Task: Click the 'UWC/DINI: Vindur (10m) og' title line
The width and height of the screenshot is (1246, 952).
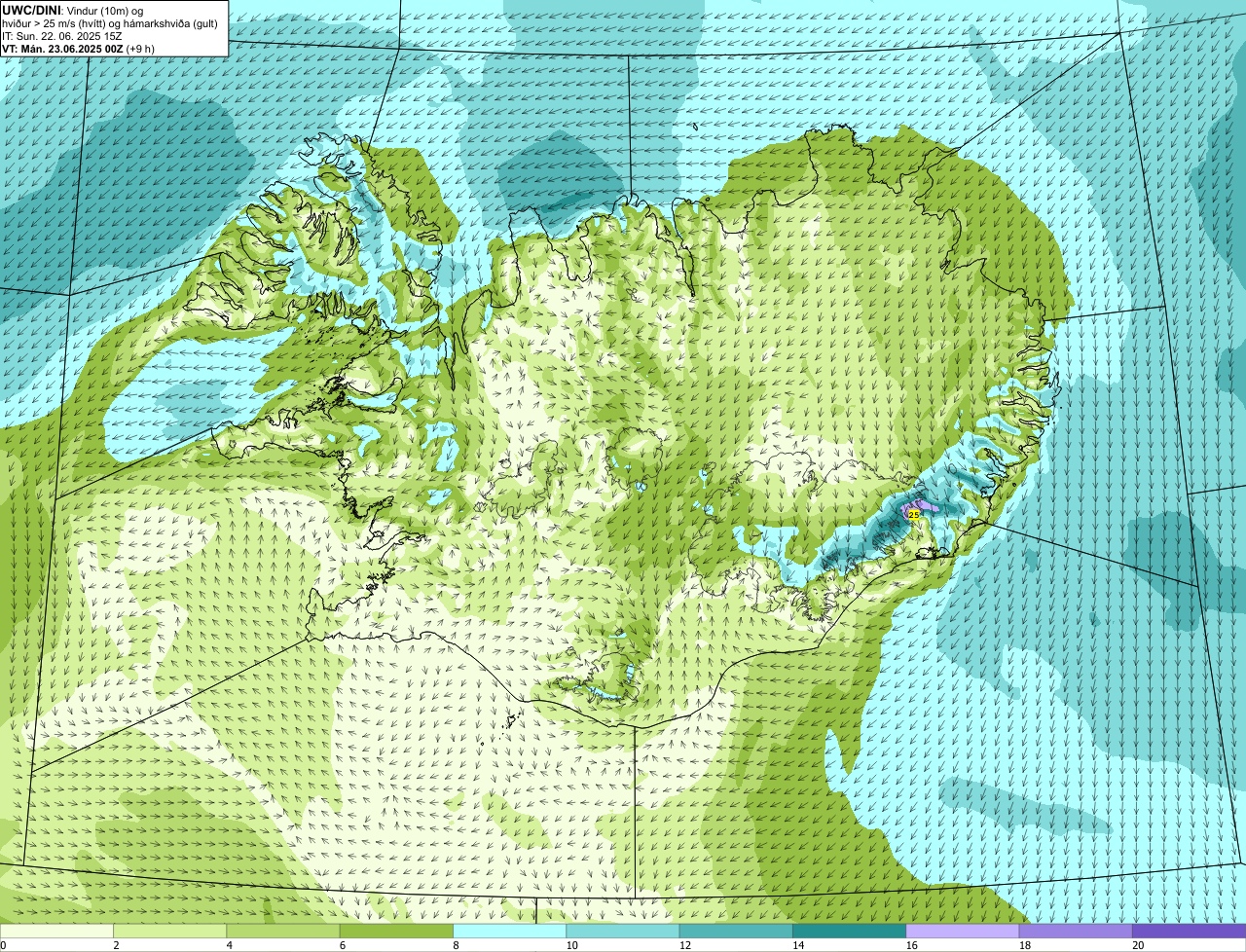Action: (72, 10)
